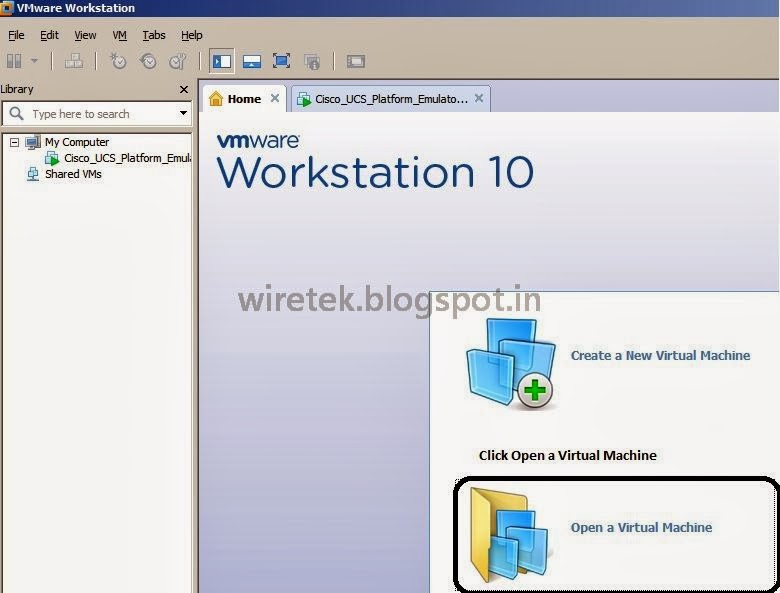The width and height of the screenshot is (780, 593).
Task: Click the suspend/power toolbar icon
Action: [x=14, y=61]
